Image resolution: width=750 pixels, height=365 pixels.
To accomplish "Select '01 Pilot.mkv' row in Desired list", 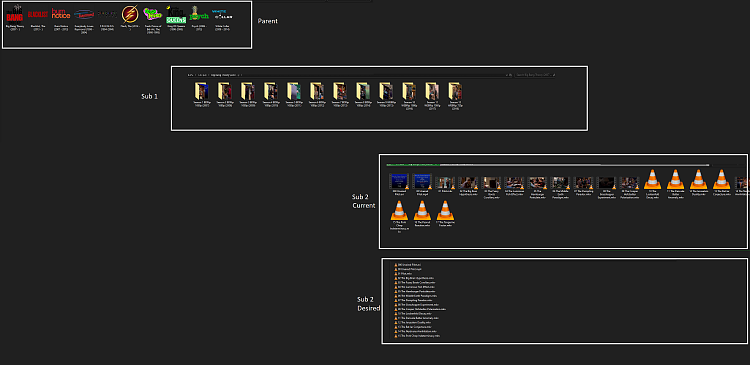I will 403,274.
